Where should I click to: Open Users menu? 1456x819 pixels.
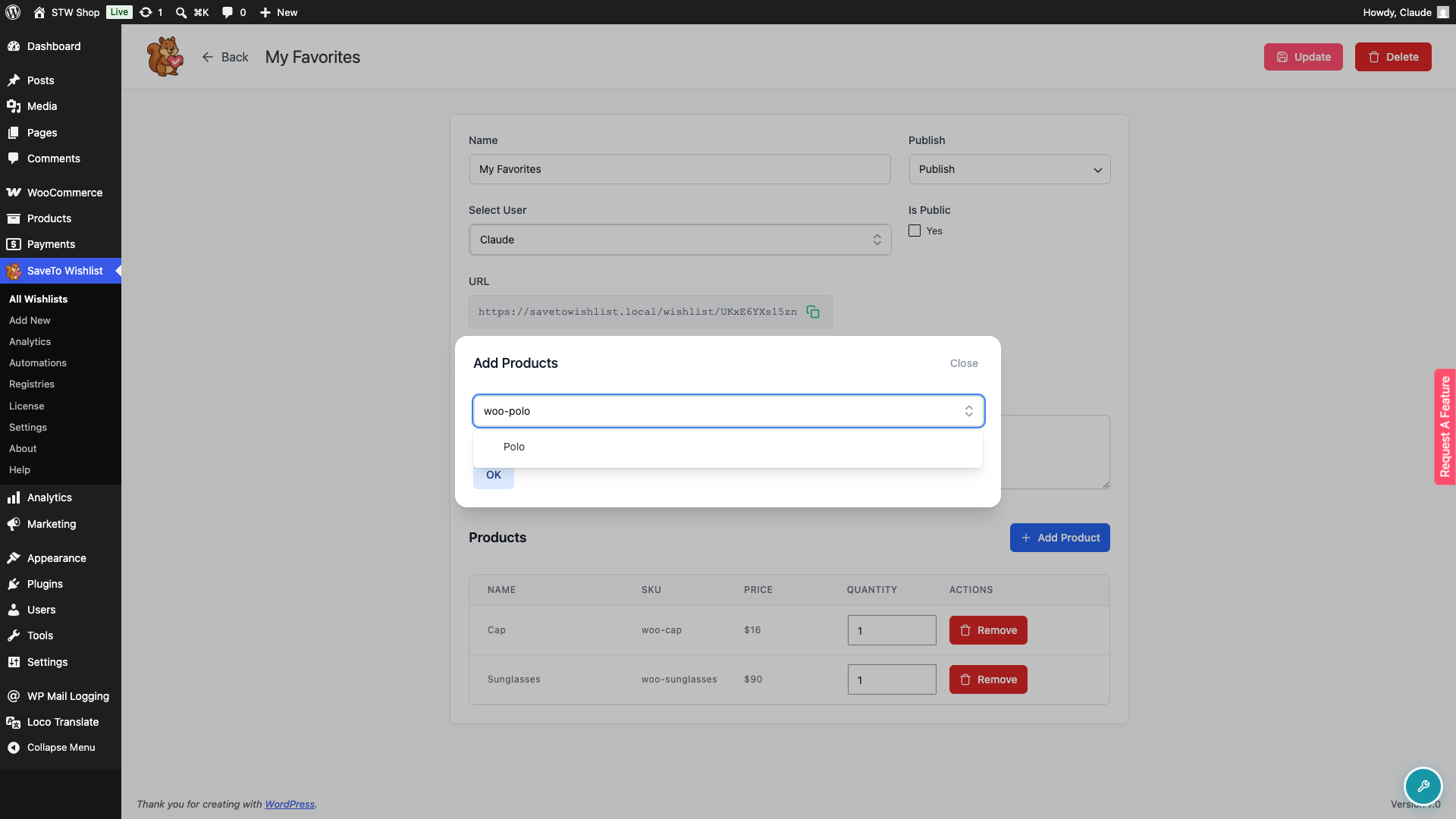(61, 610)
